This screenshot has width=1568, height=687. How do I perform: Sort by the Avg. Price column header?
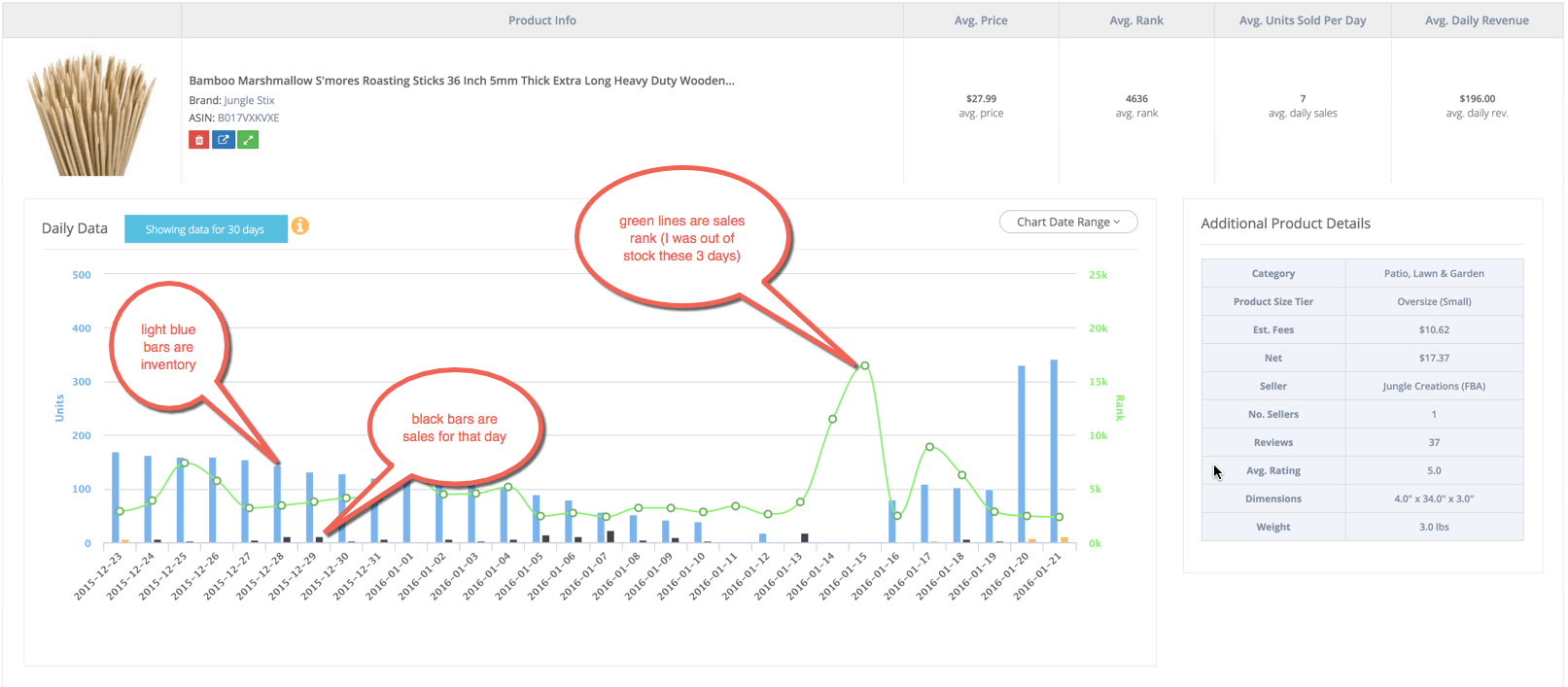(981, 20)
